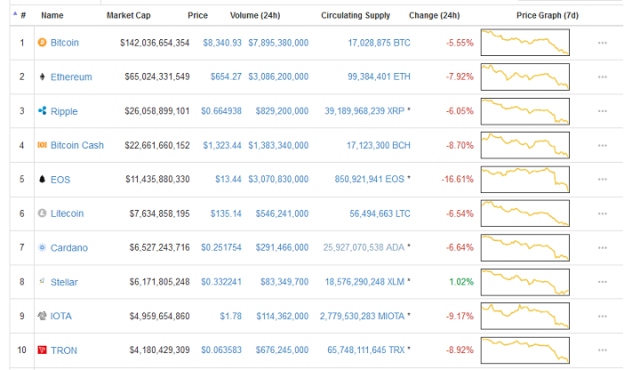Open the Ethereum name link
This screenshot has height=370, width=640.
pyautogui.click(x=71, y=77)
